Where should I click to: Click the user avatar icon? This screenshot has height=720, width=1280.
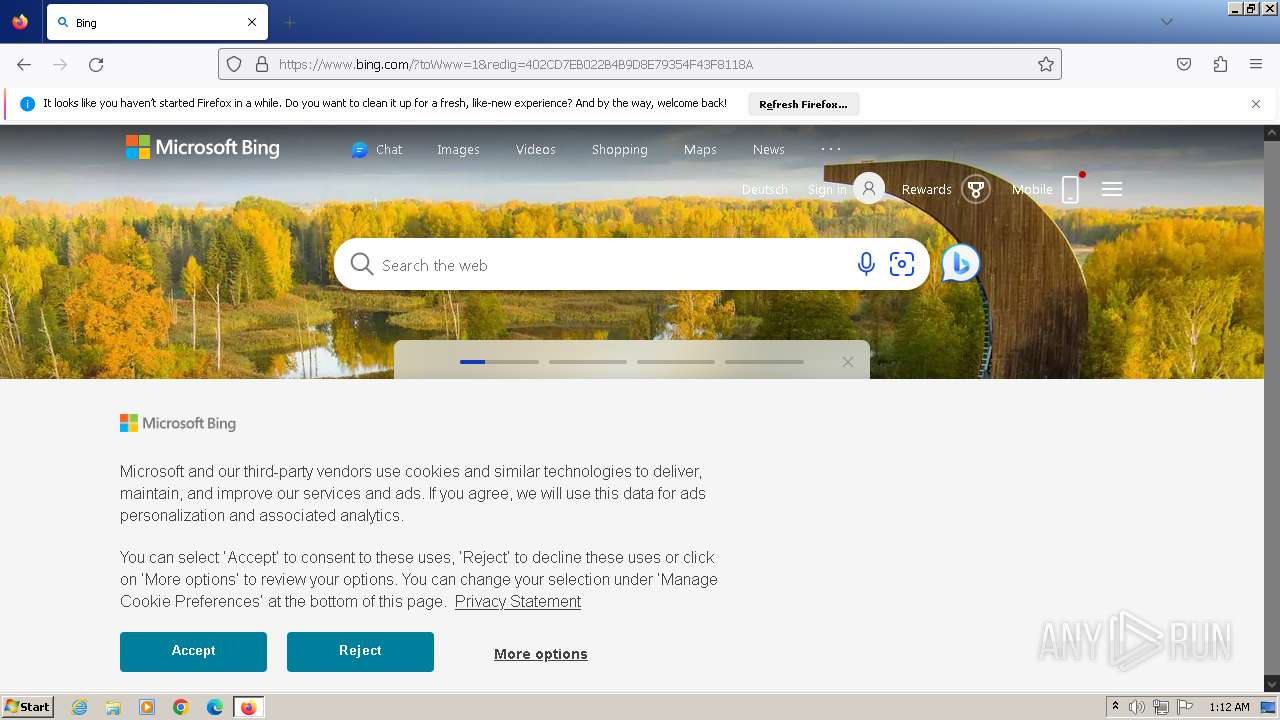(x=869, y=188)
